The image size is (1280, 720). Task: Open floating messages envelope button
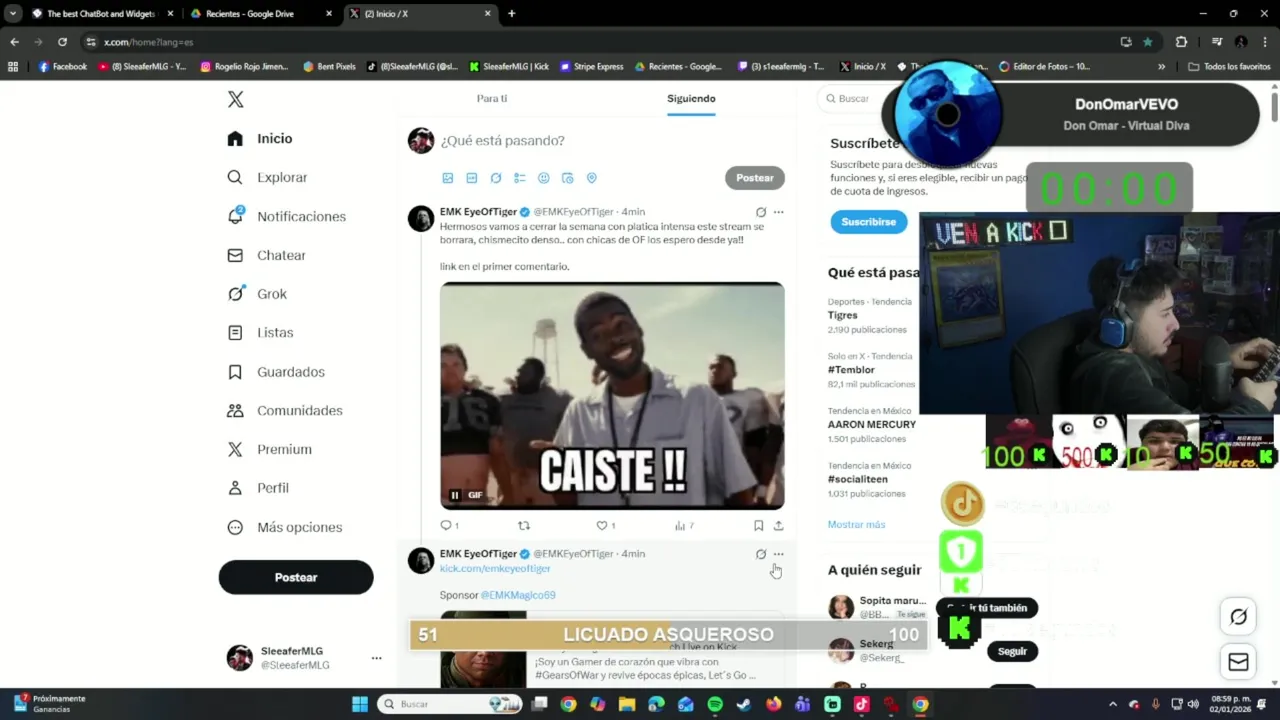tap(1238, 662)
